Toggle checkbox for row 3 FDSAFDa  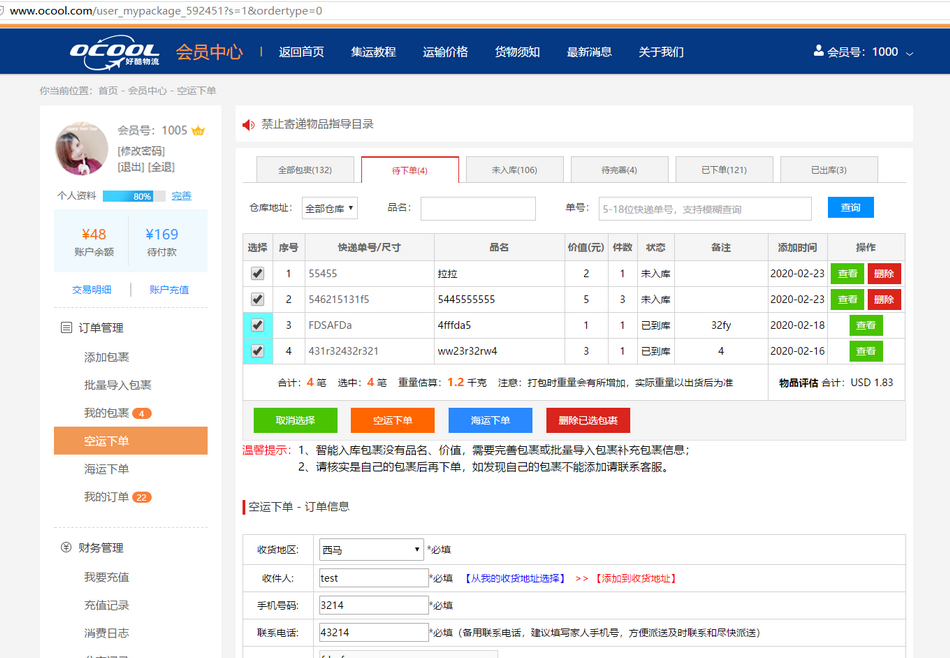(x=257, y=325)
